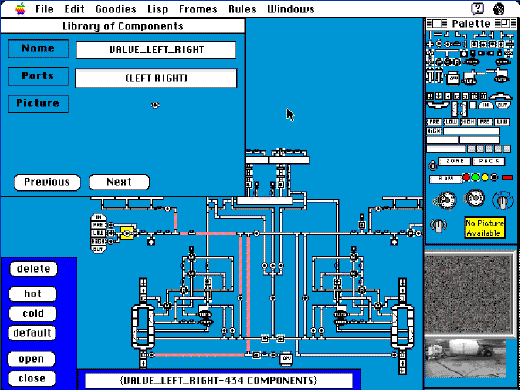Pick the OUT component in Palette
Screen dimensions: 520x390
(x=502, y=106)
